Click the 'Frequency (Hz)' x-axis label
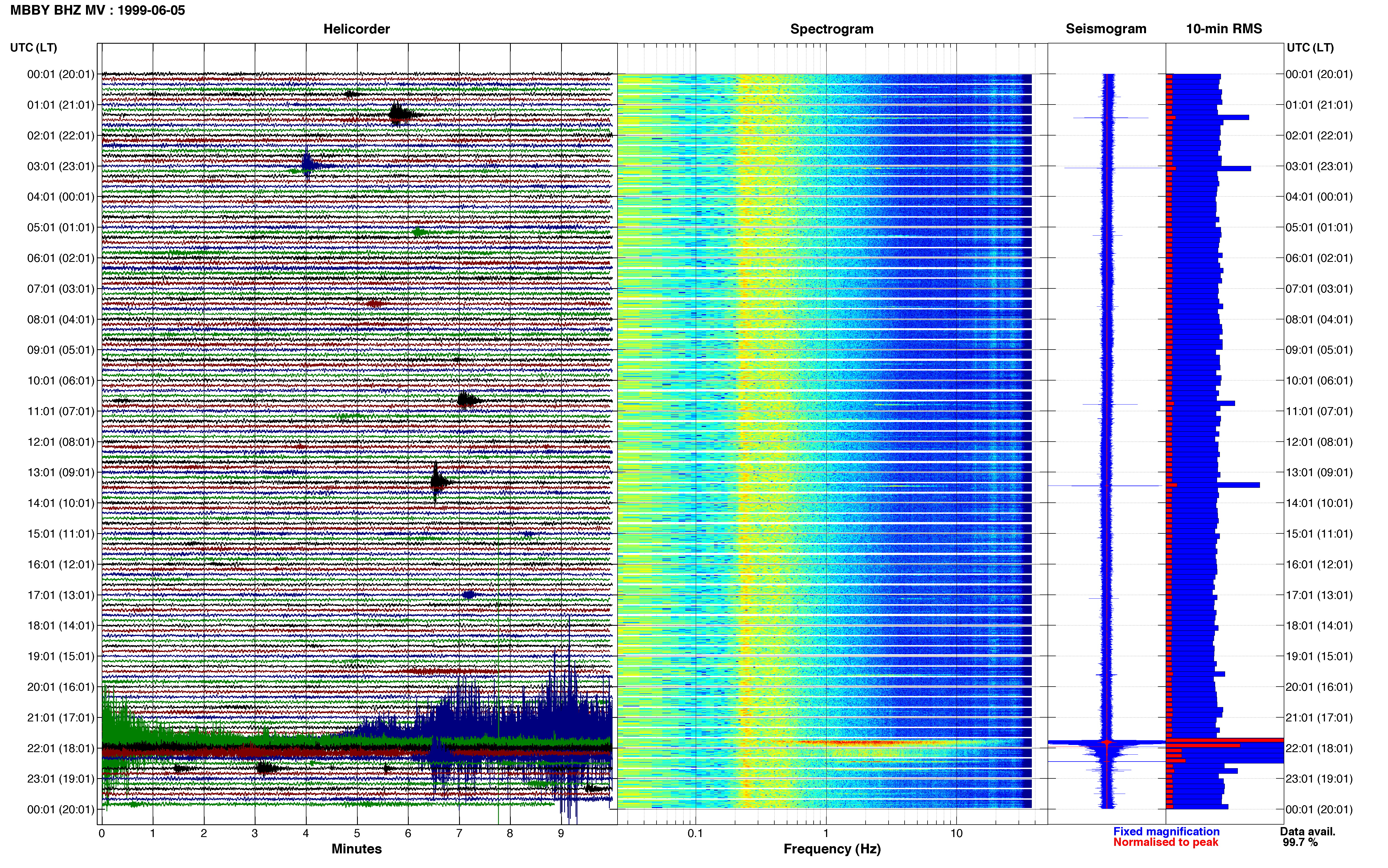 [832, 849]
